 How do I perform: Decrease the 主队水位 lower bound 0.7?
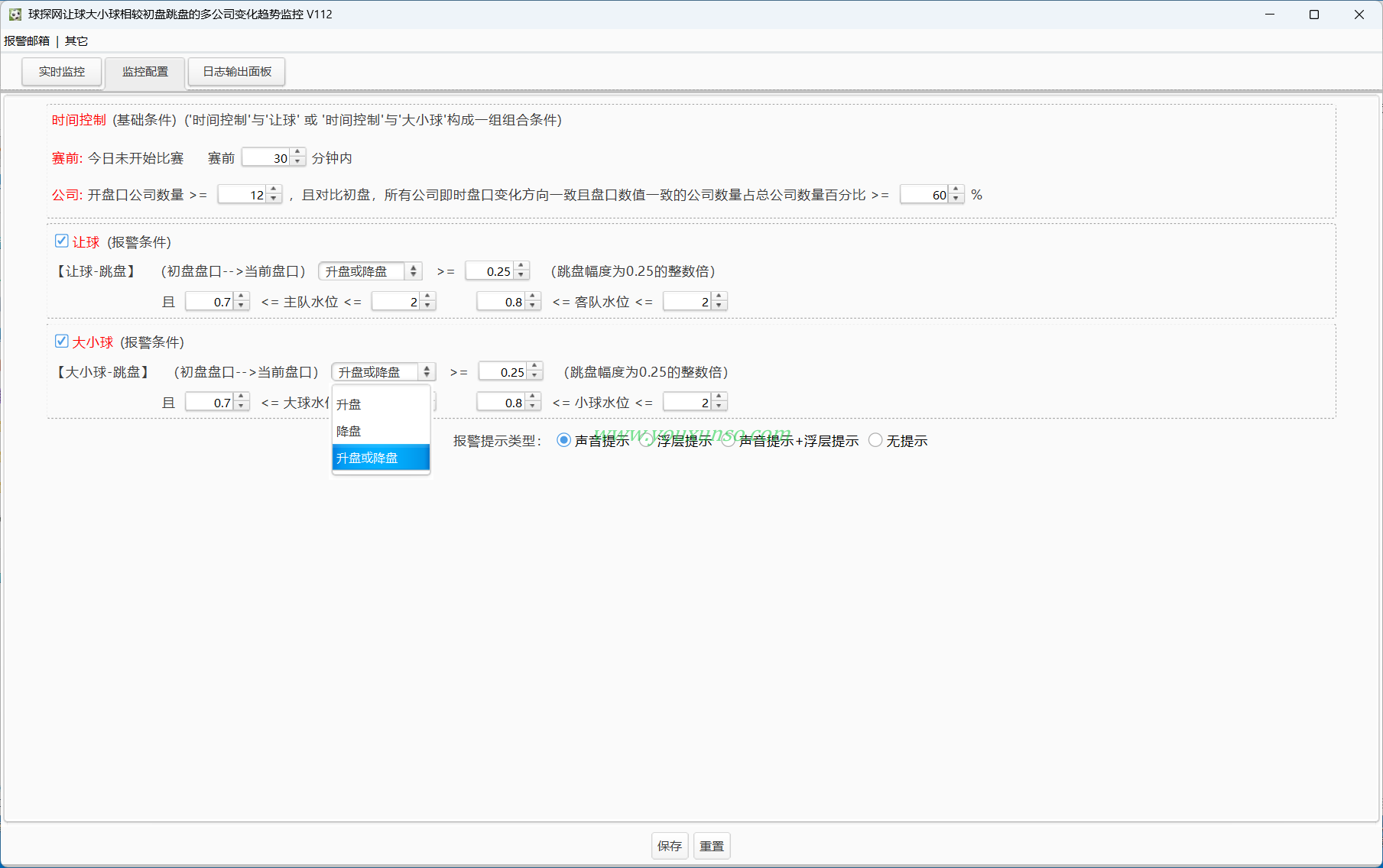point(242,306)
